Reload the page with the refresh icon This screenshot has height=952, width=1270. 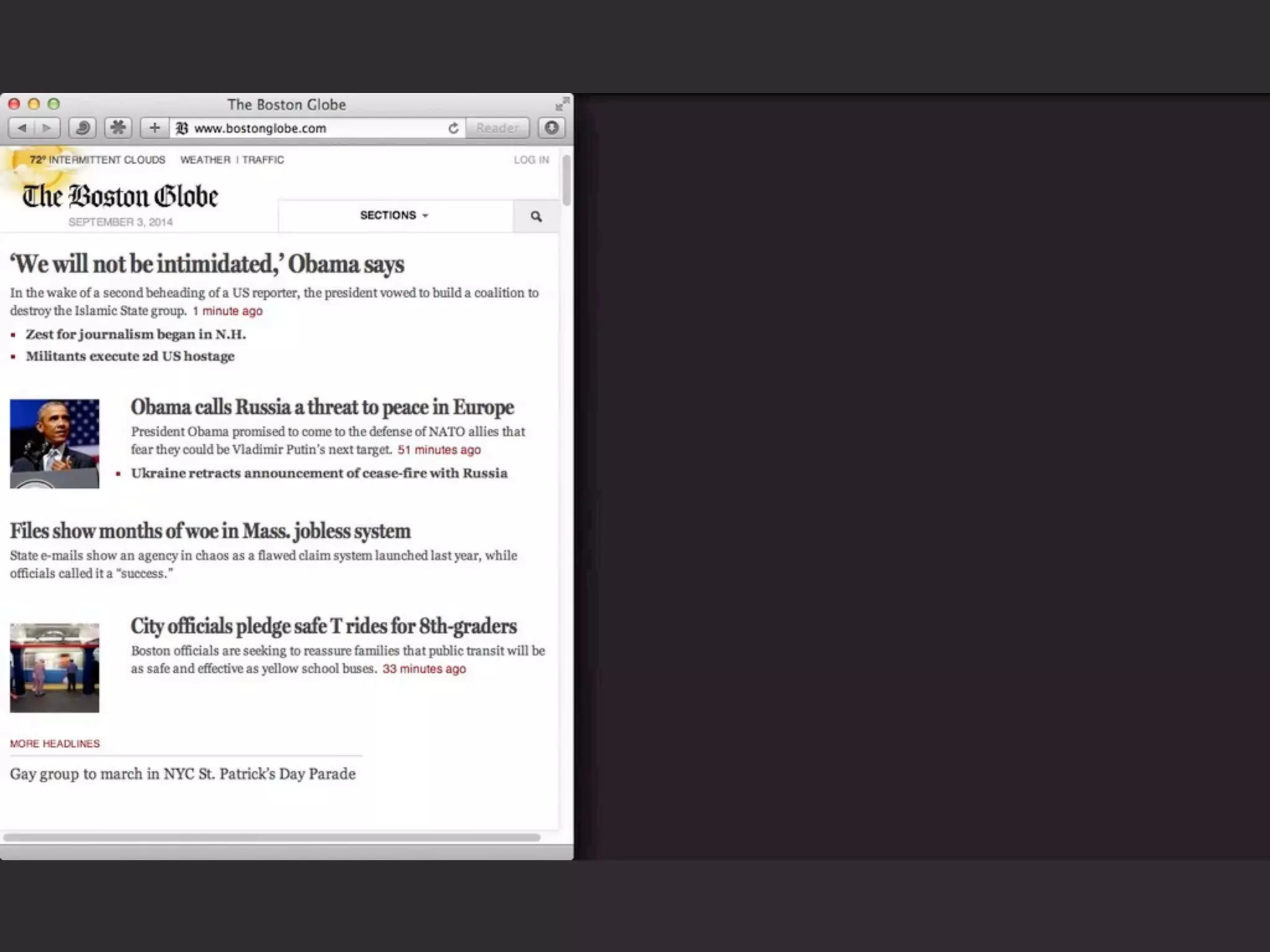click(453, 128)
